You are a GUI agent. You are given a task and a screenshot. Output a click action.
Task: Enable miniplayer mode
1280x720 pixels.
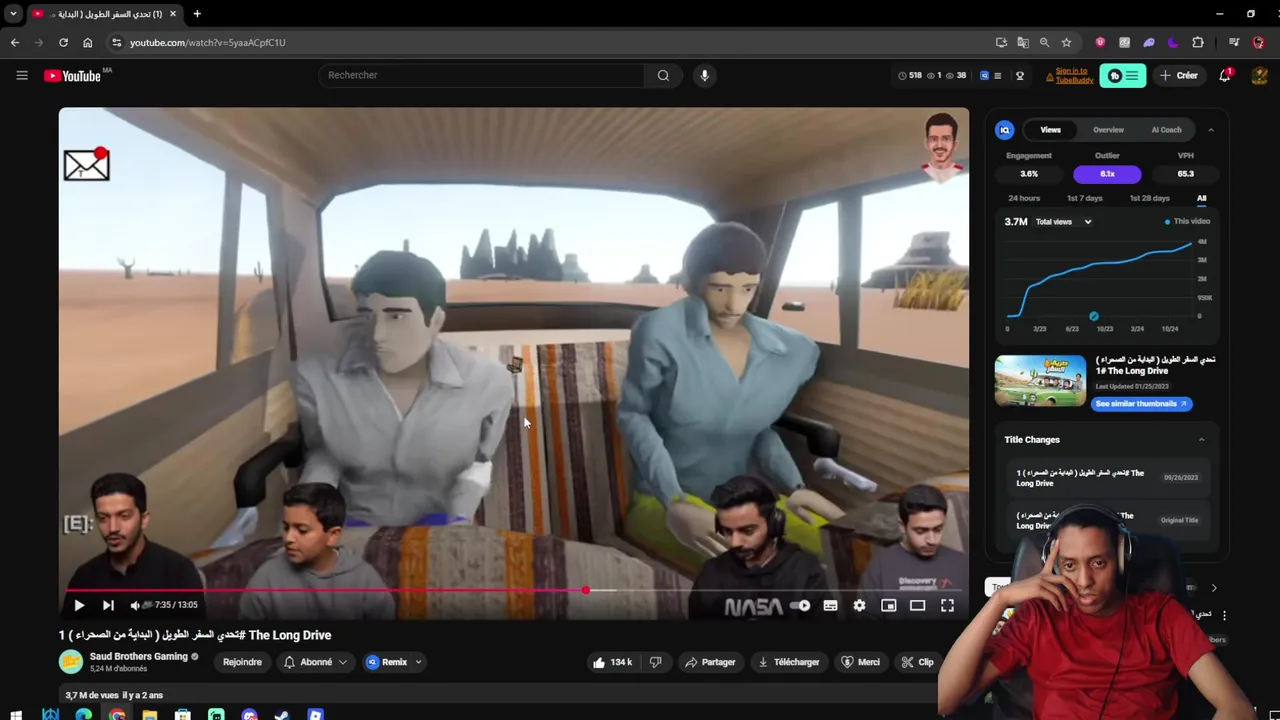coord(888,605)
